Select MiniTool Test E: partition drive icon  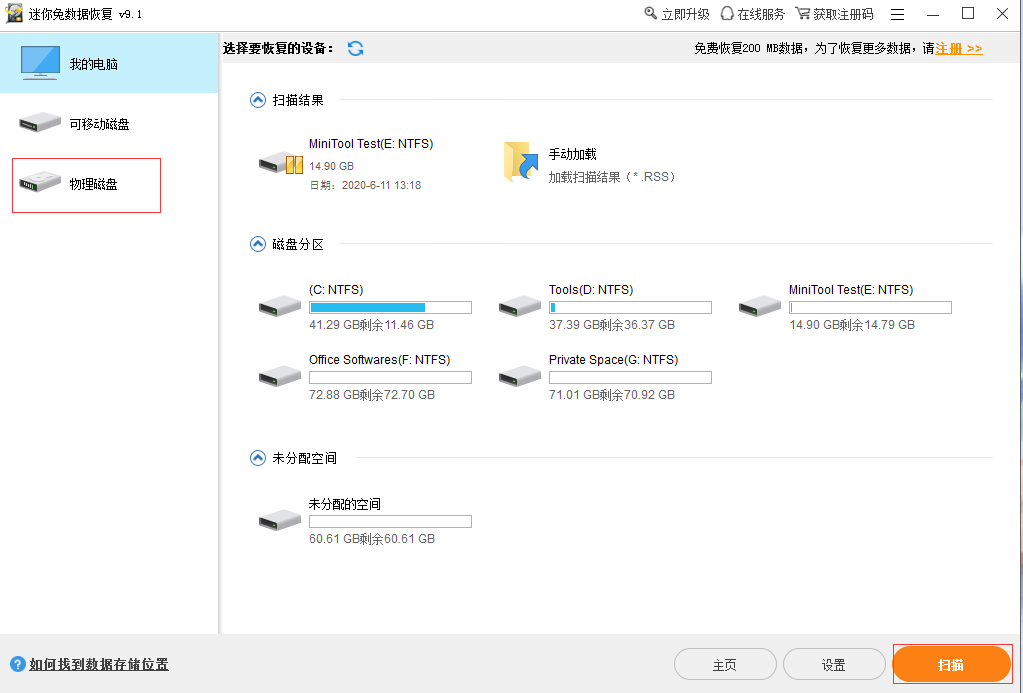point(760,306)
